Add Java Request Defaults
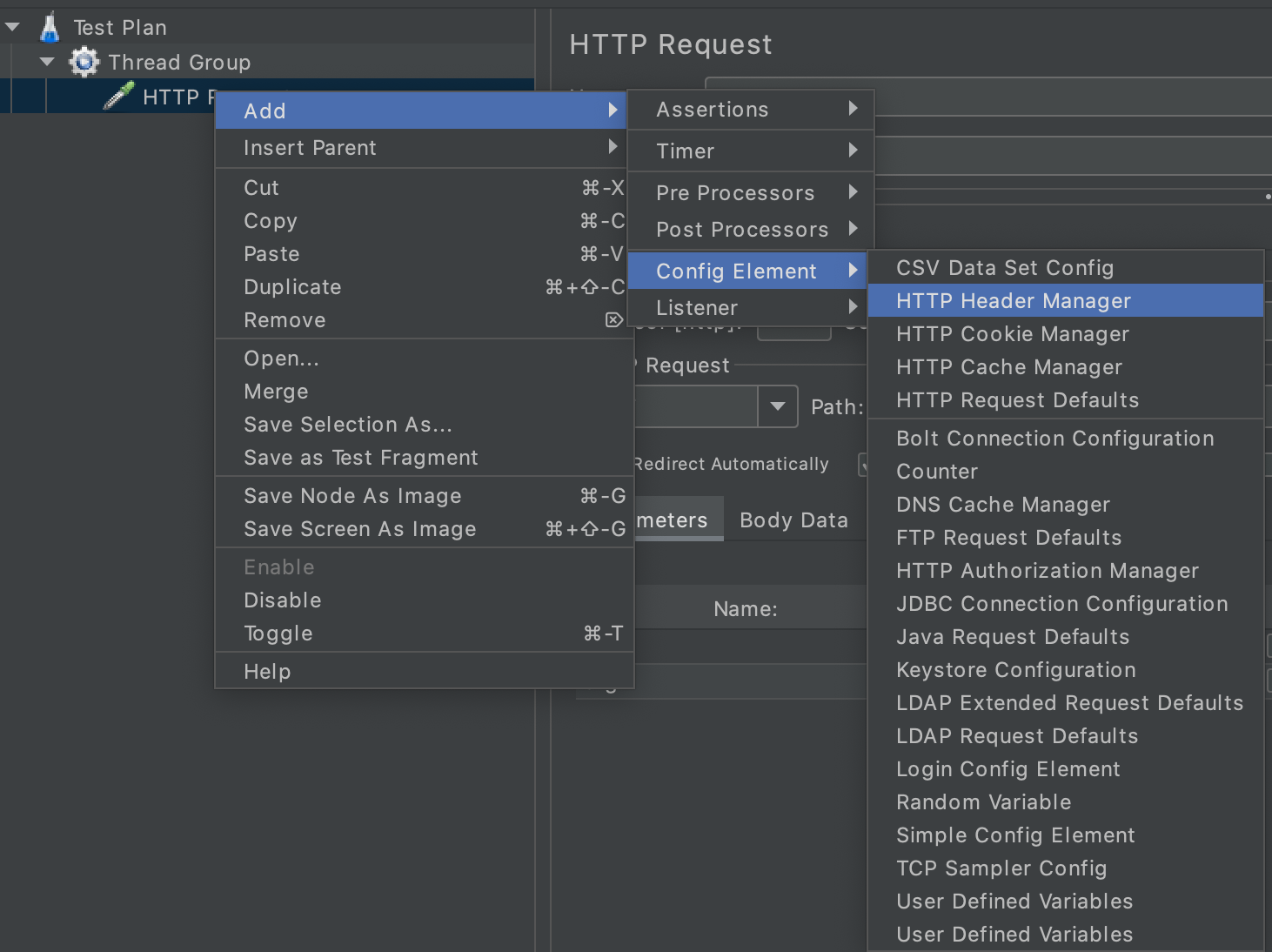The height and width of the screenshot is (952, 1272). (1066, 637)
